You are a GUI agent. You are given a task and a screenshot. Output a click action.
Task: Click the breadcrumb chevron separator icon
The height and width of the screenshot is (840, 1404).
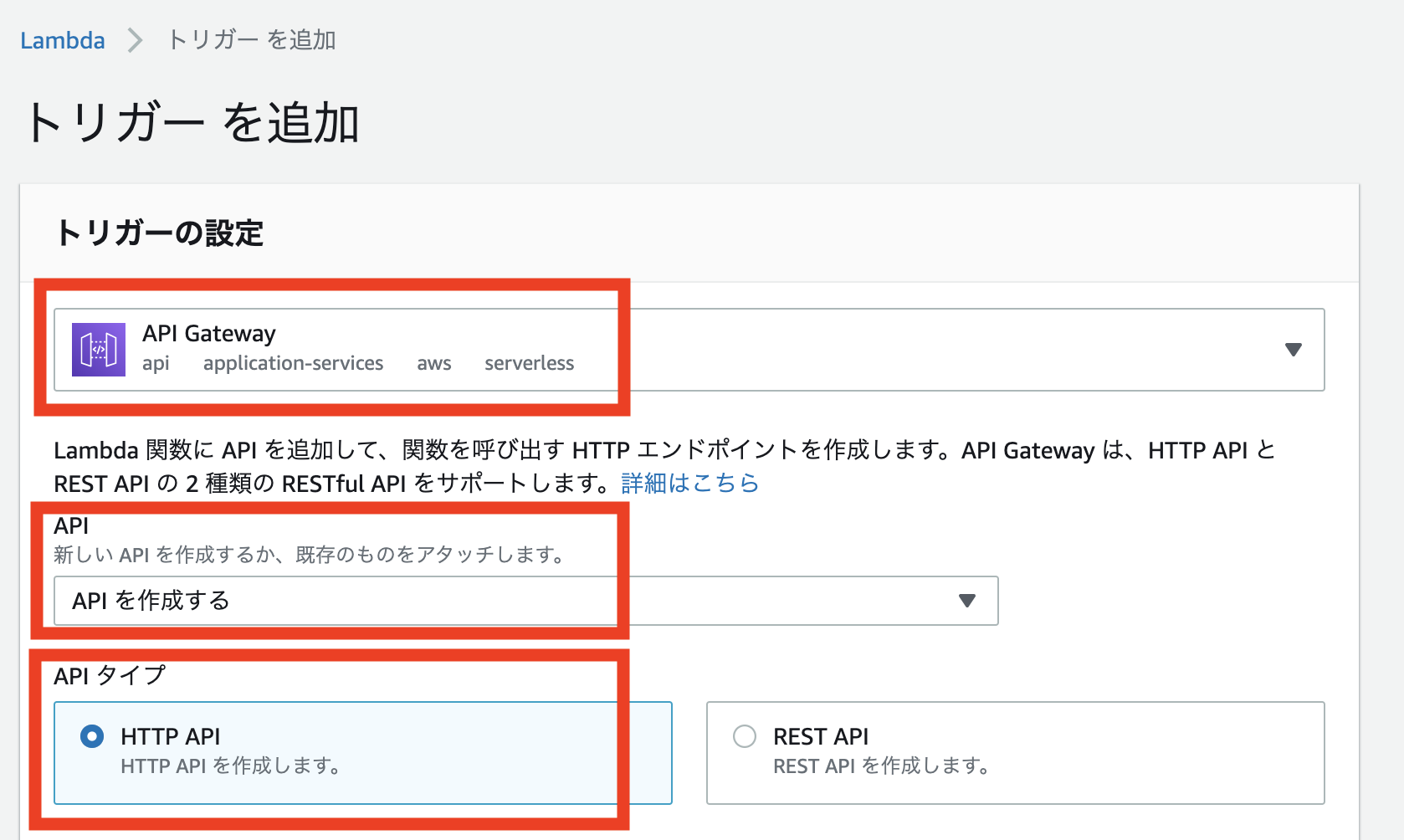136,40
